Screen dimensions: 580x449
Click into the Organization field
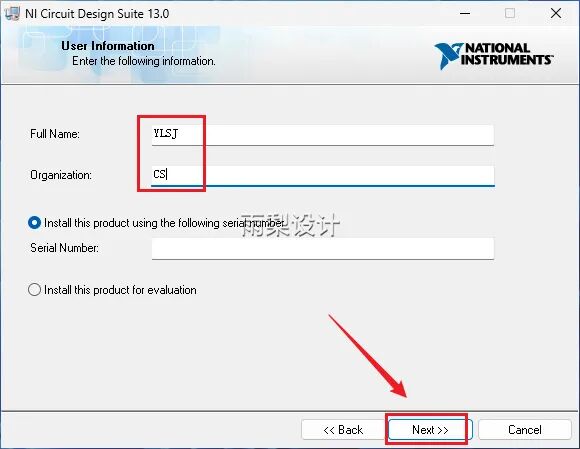tap(323, 175)
